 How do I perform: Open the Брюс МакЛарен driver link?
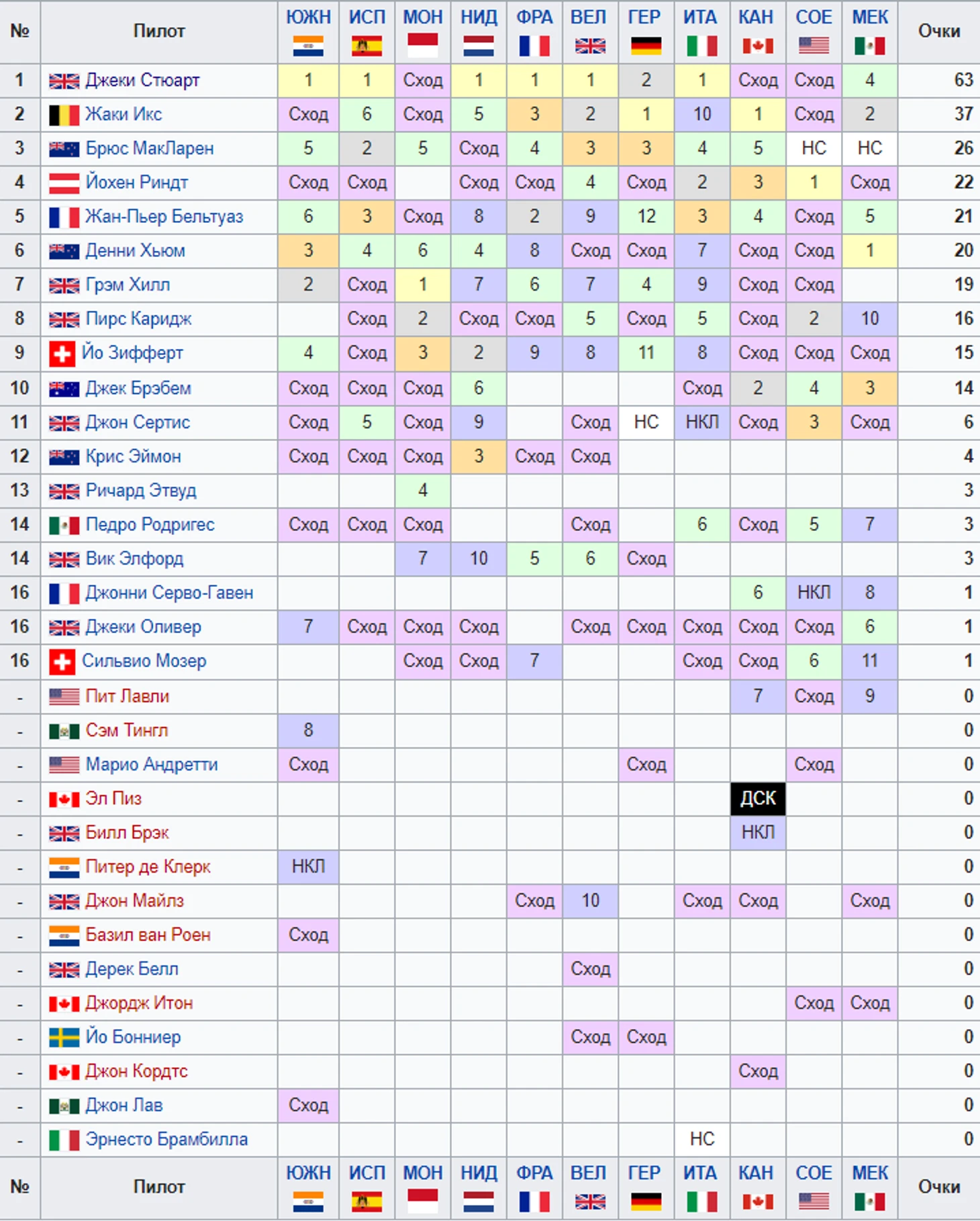[x=150, y=148]
